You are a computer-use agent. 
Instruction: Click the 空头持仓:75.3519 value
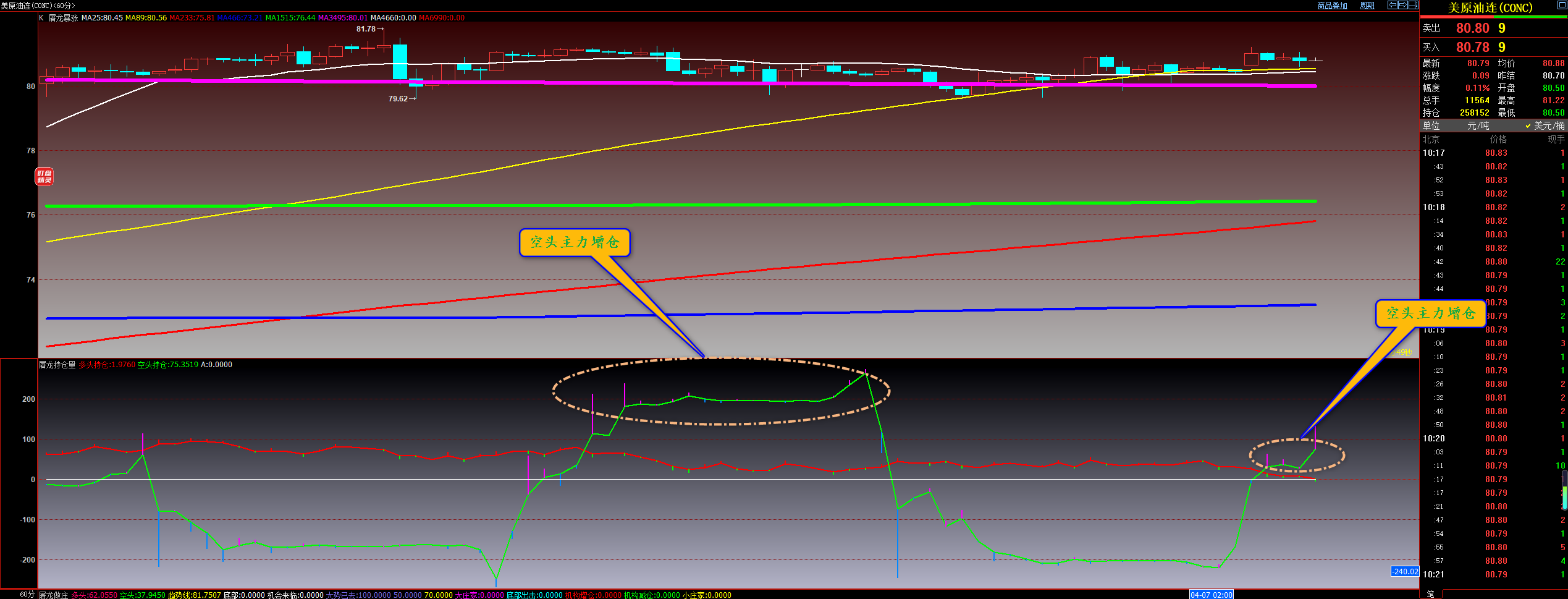[x=168, y=365]
